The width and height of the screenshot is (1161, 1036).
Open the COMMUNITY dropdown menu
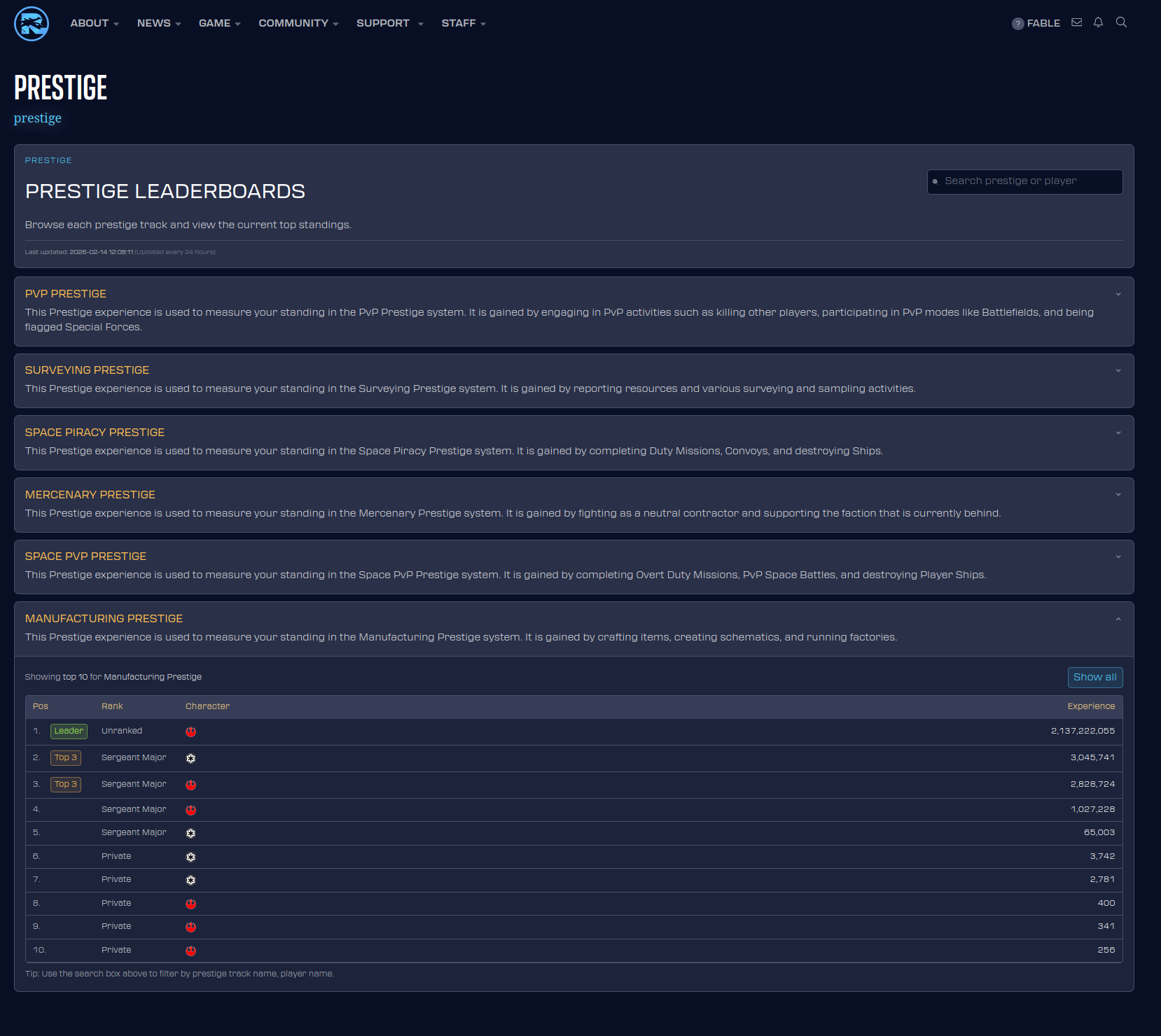298,23
